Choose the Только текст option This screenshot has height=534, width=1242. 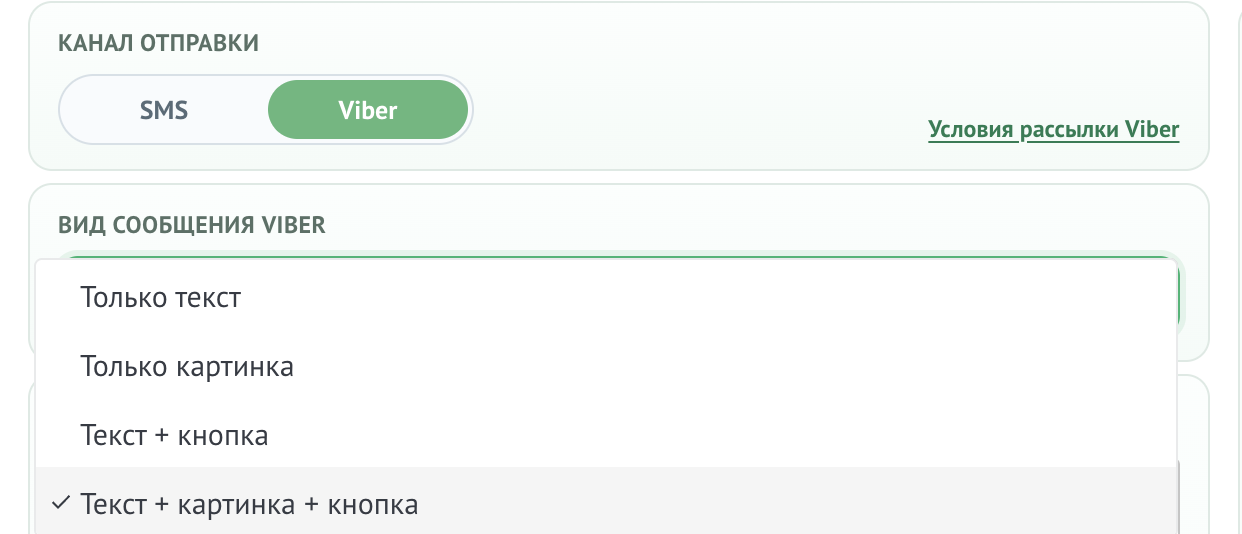161,297
